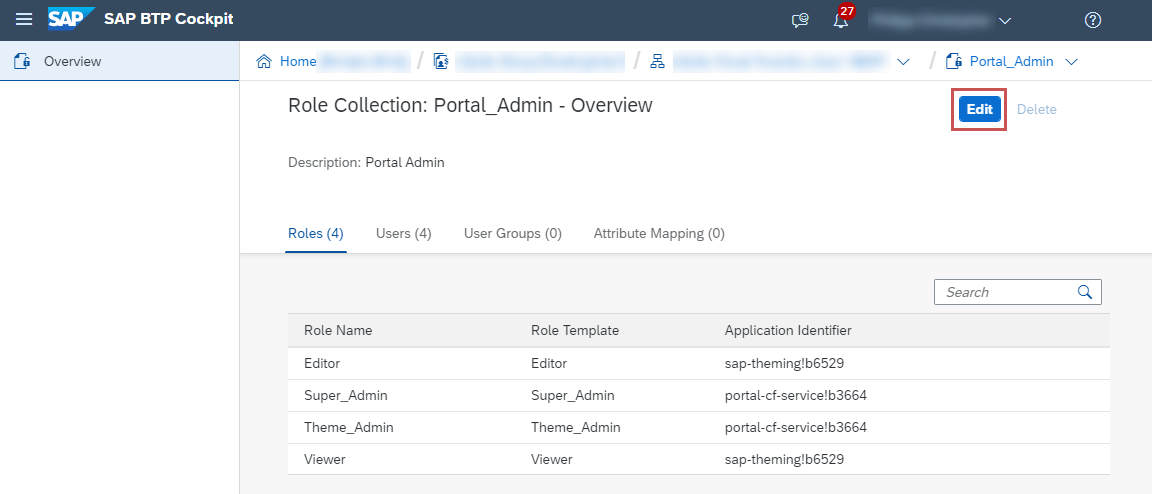Click the Edit button
Viewport: 1152px width, 494px height.
[979, 110]
